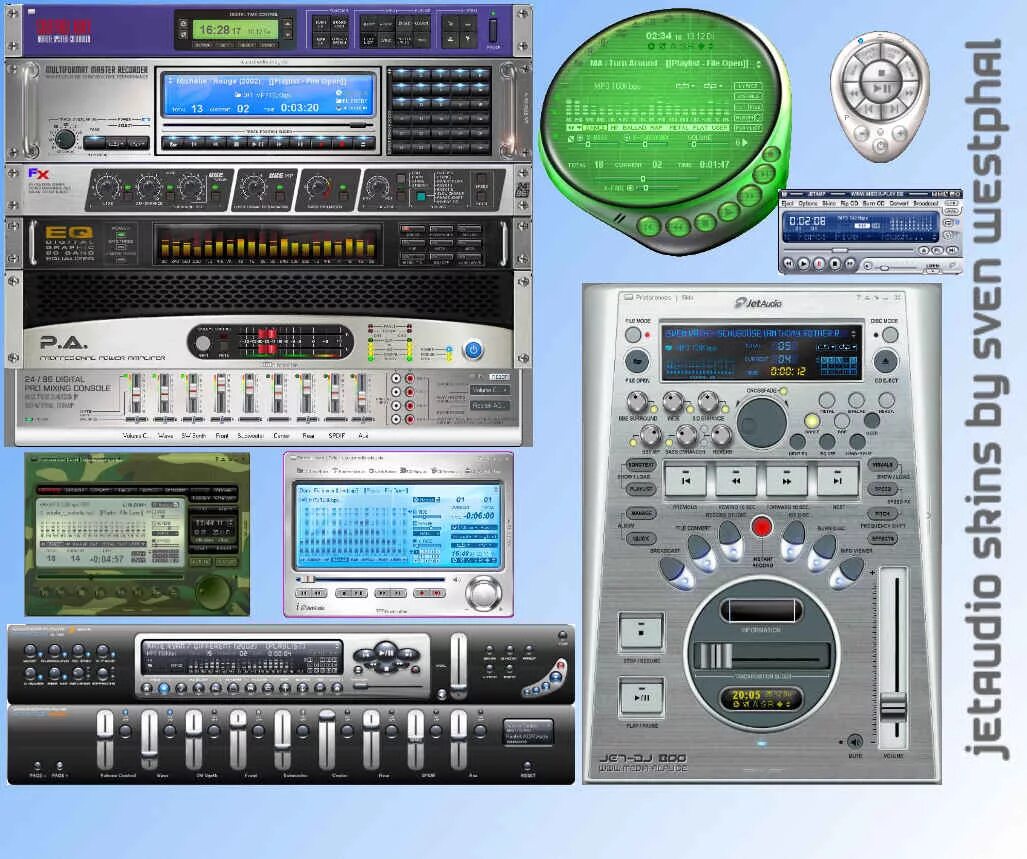Click the Info Viewer pedal button
1027x859 pixels.
pyautogui.click(x=846, y=572)
